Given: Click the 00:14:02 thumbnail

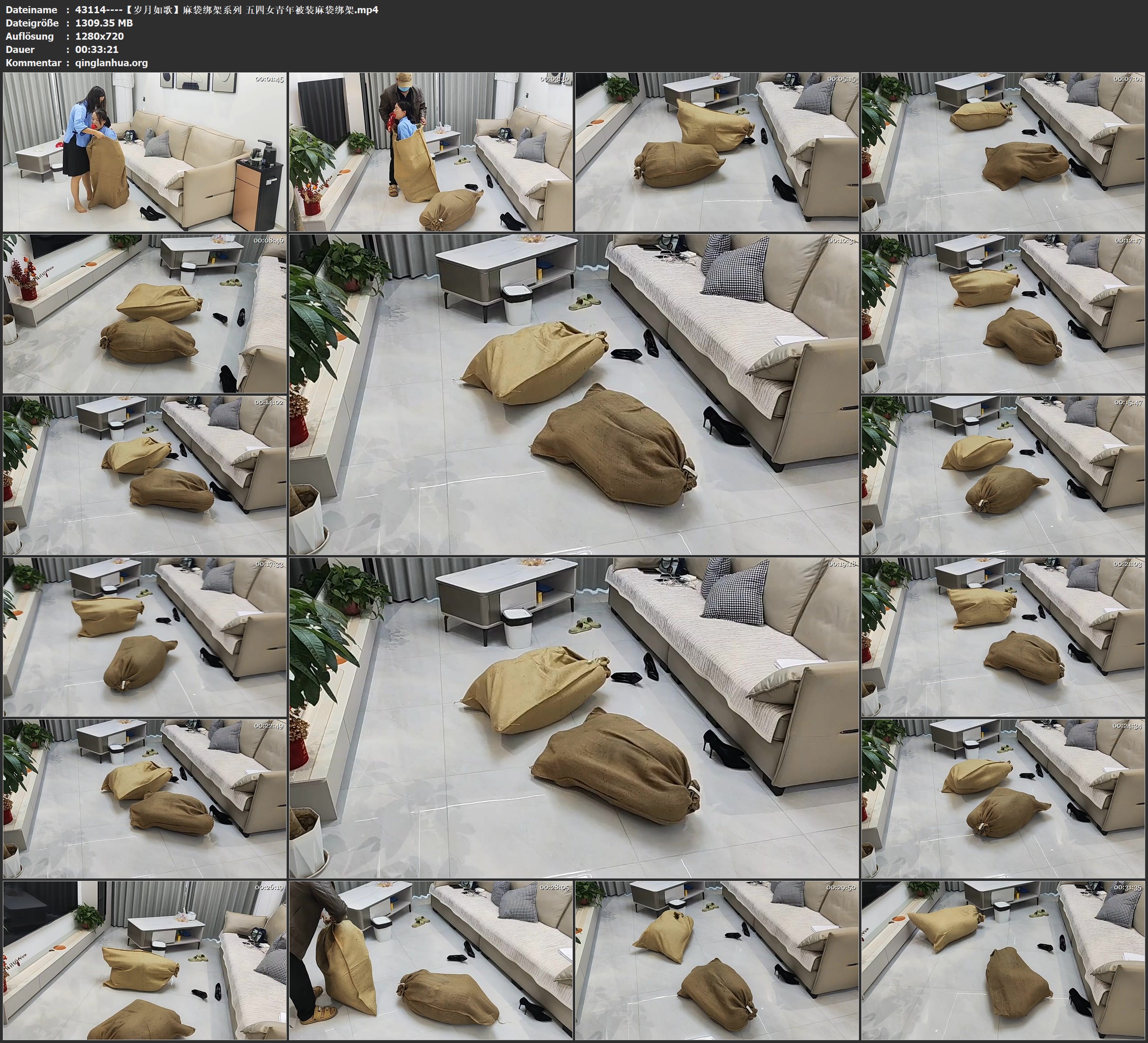Looking at the screenshot, I should point(145,475).
